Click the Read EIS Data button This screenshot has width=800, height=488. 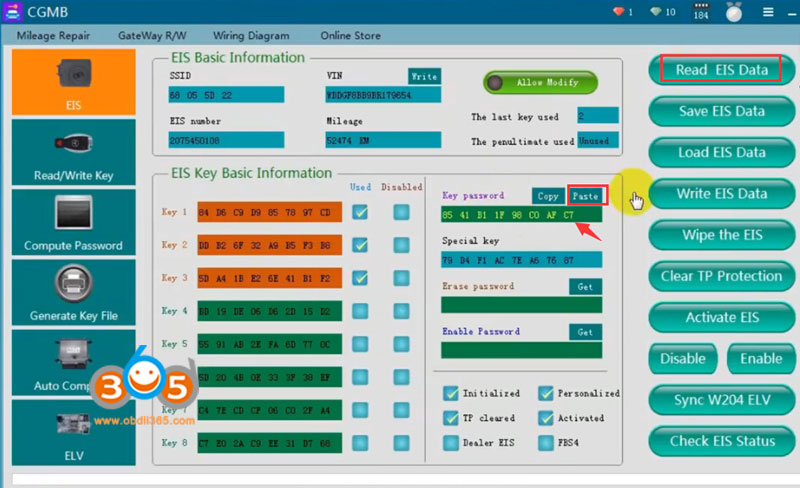pos(721,70)
